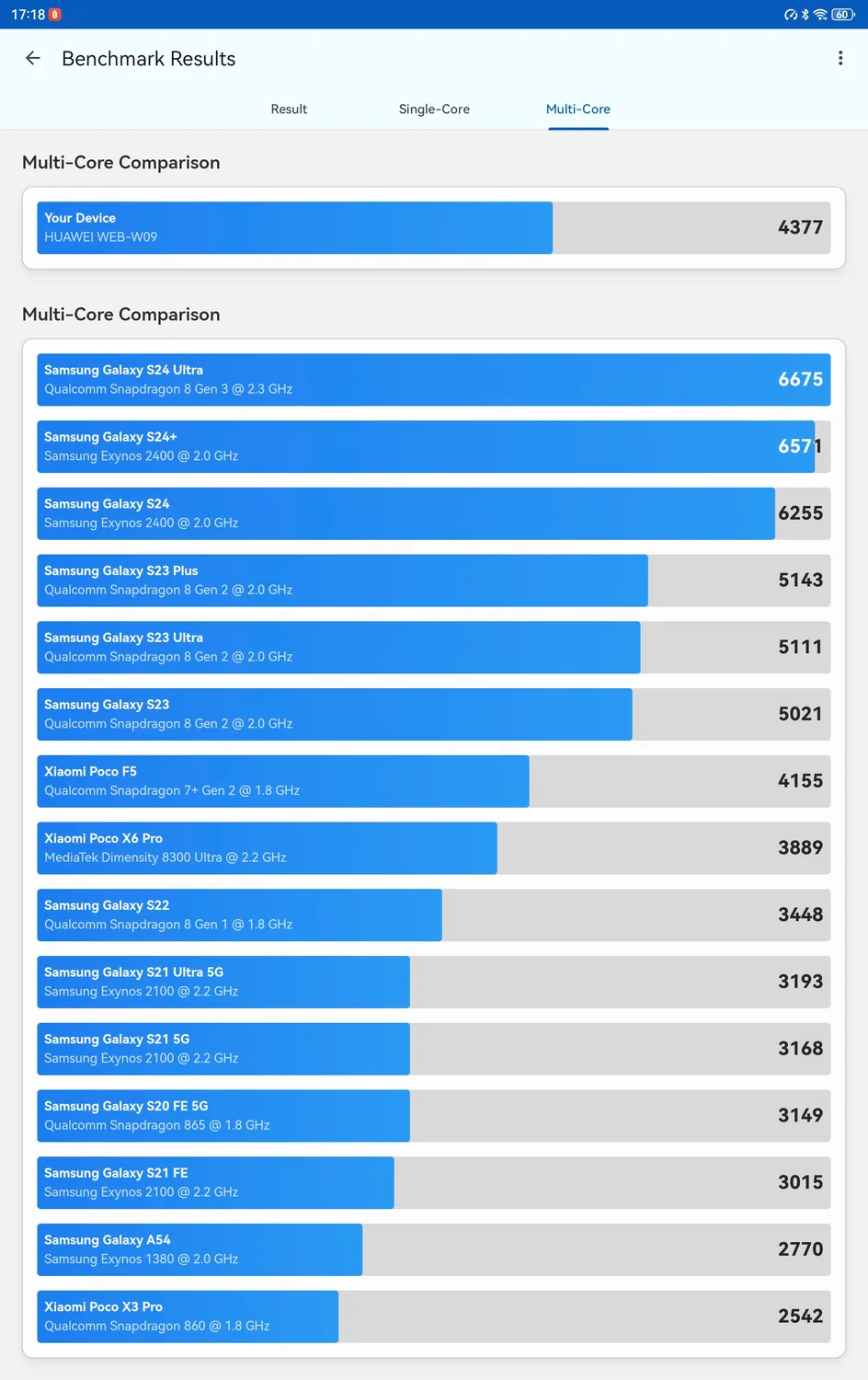This screenshot has width=868, height=1380.
Task: Select the Samsung Galaxy S22 entry
Action: [433, 914]
